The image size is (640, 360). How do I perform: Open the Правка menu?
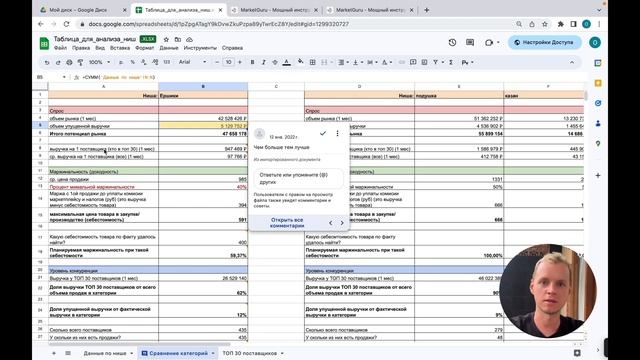pos(81,48)
